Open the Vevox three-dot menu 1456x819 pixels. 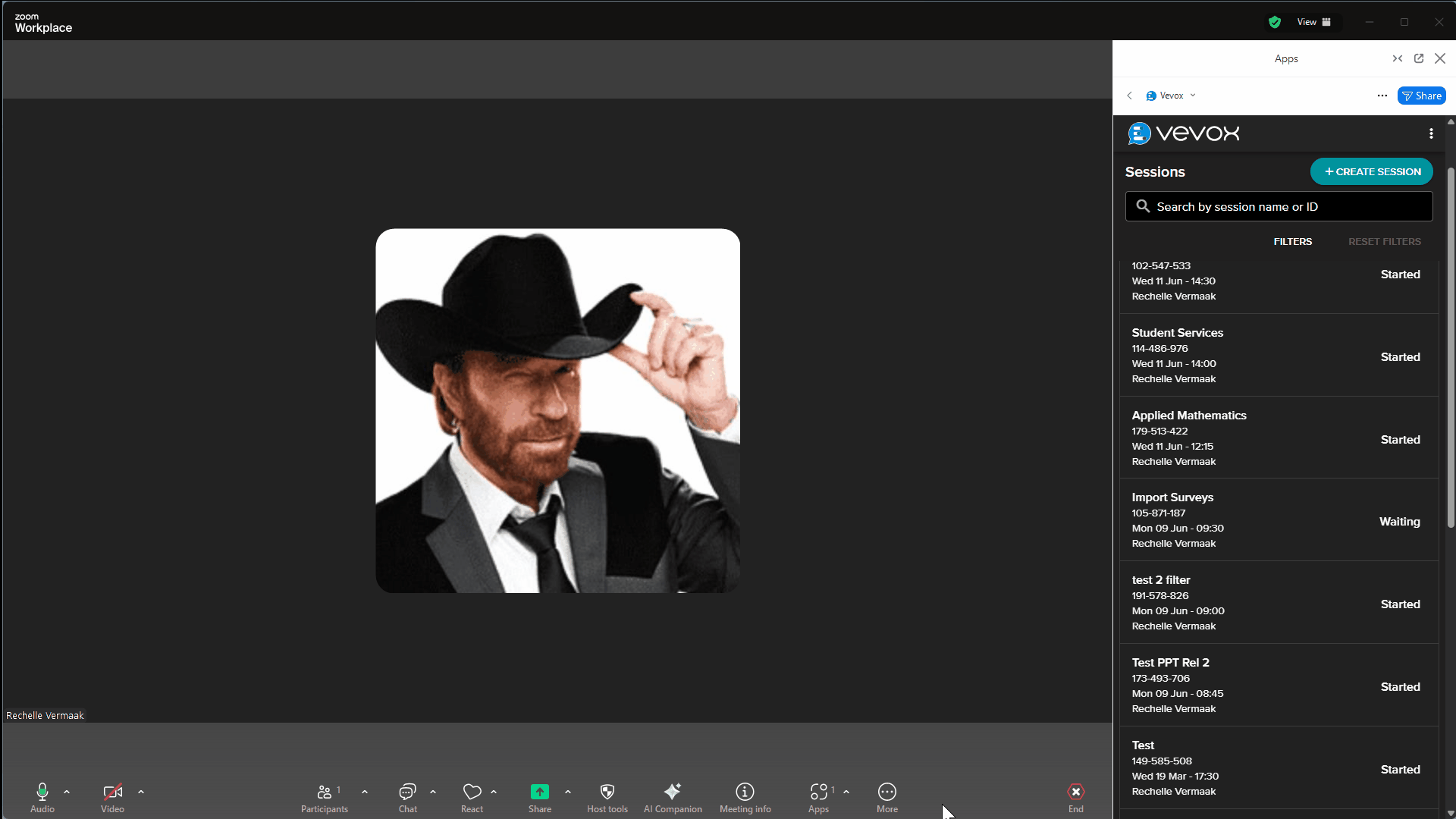point(1431,133)
